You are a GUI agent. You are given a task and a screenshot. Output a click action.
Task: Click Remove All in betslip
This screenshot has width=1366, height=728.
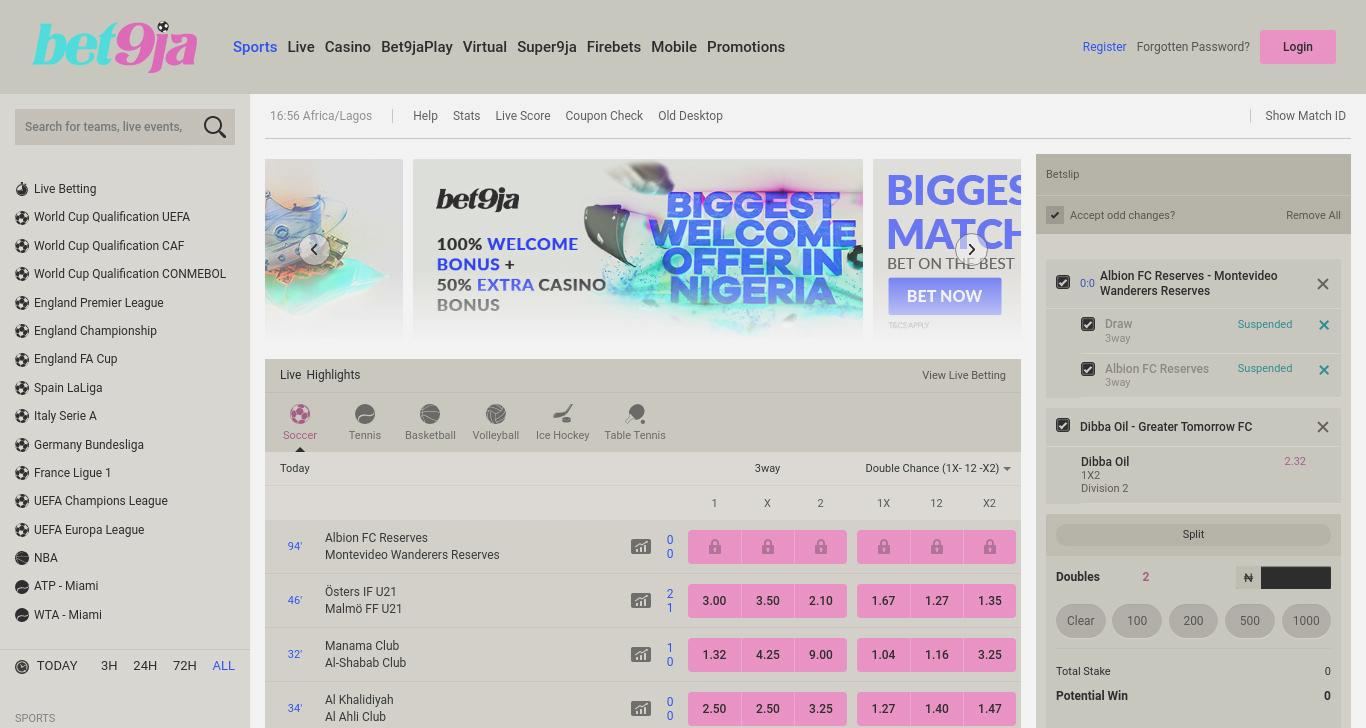click(x=1313, y=215)
